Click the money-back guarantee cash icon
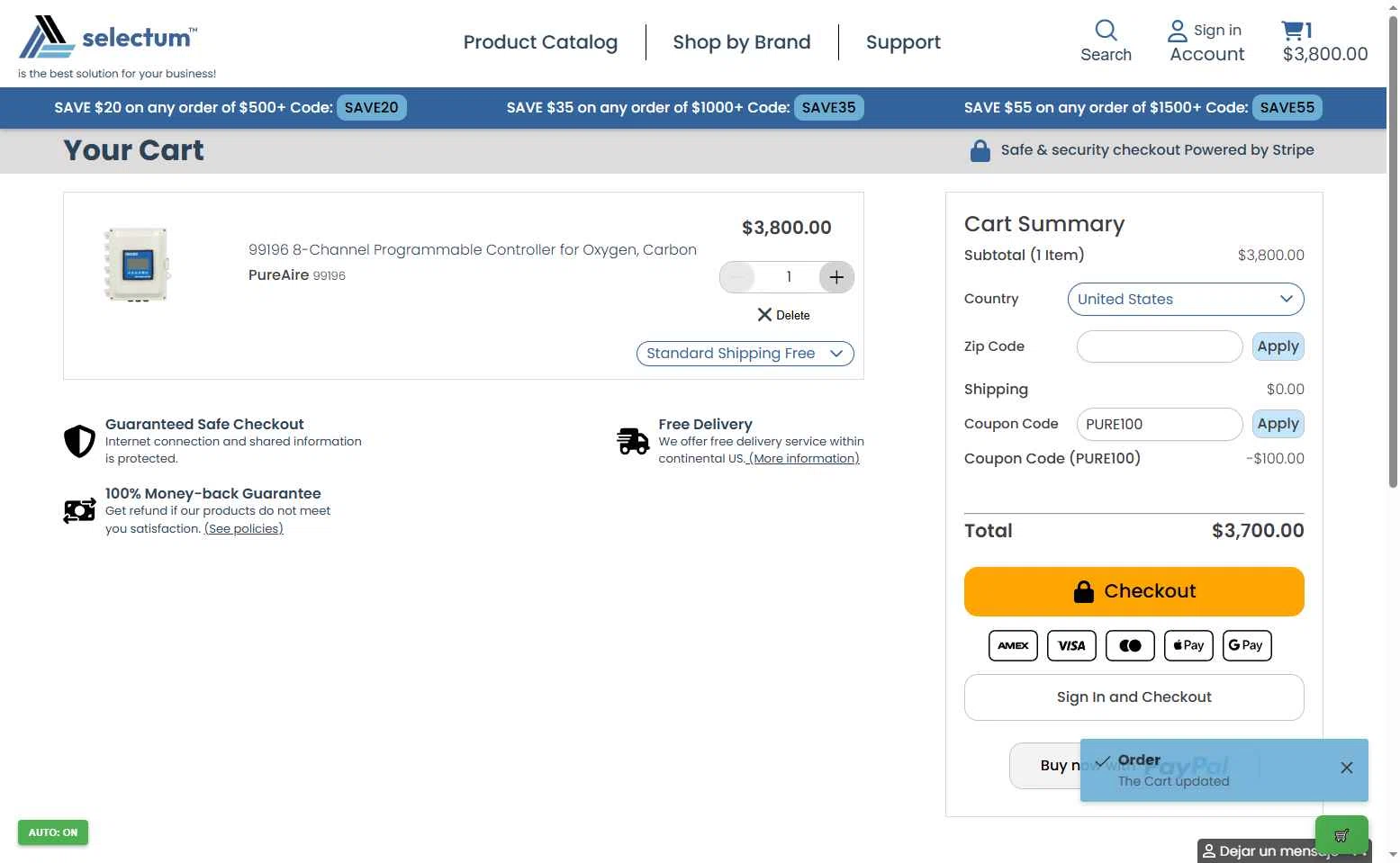1400x863 pixels. (79, 511)
